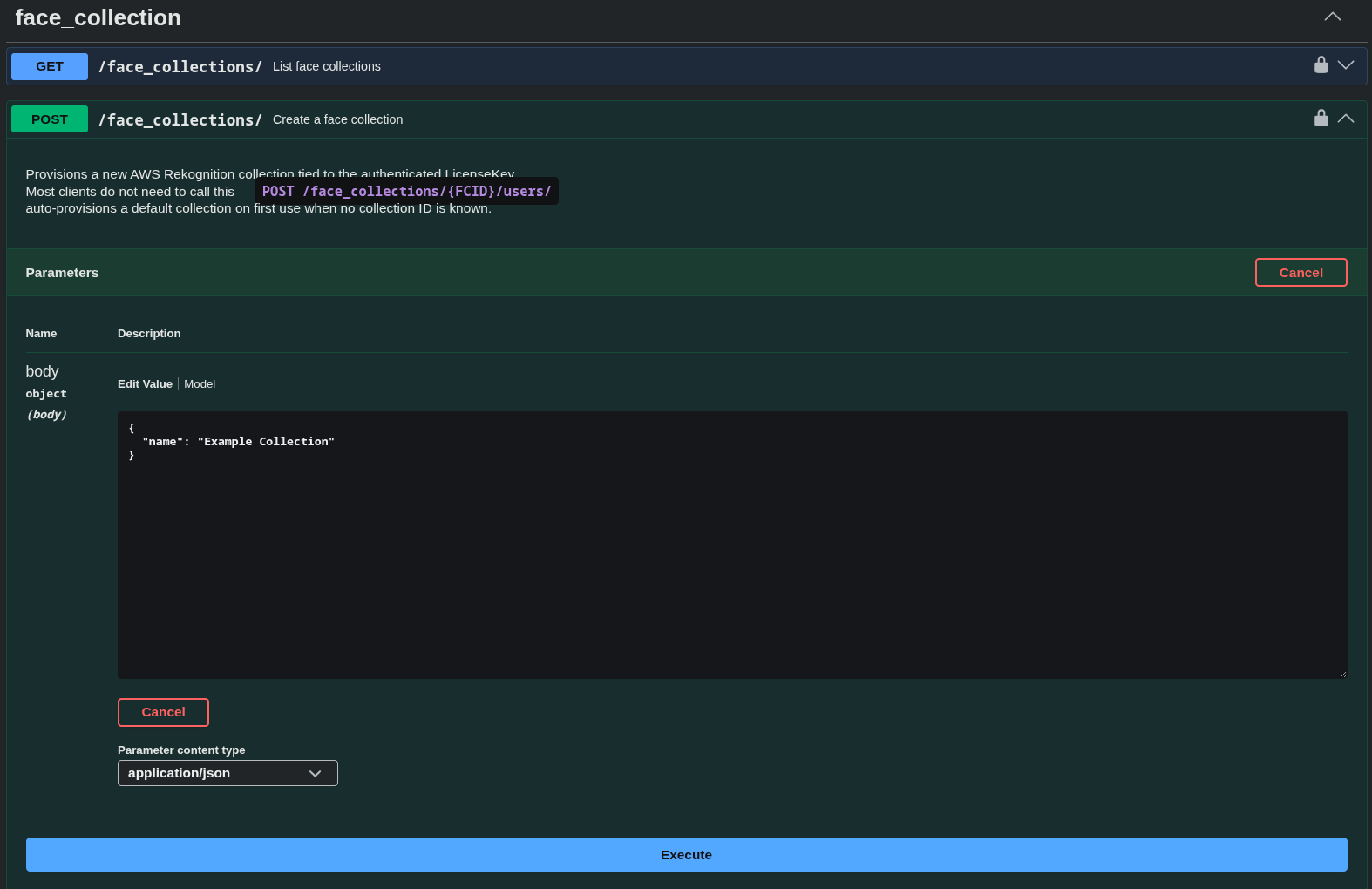This screenshot has width=1372, height=889.
Task: Select the Edit Value tab
Action: (145, 384)
